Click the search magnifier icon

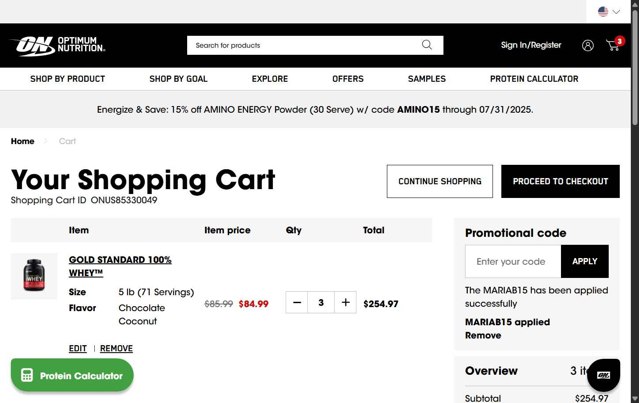[x=427, y=45]
